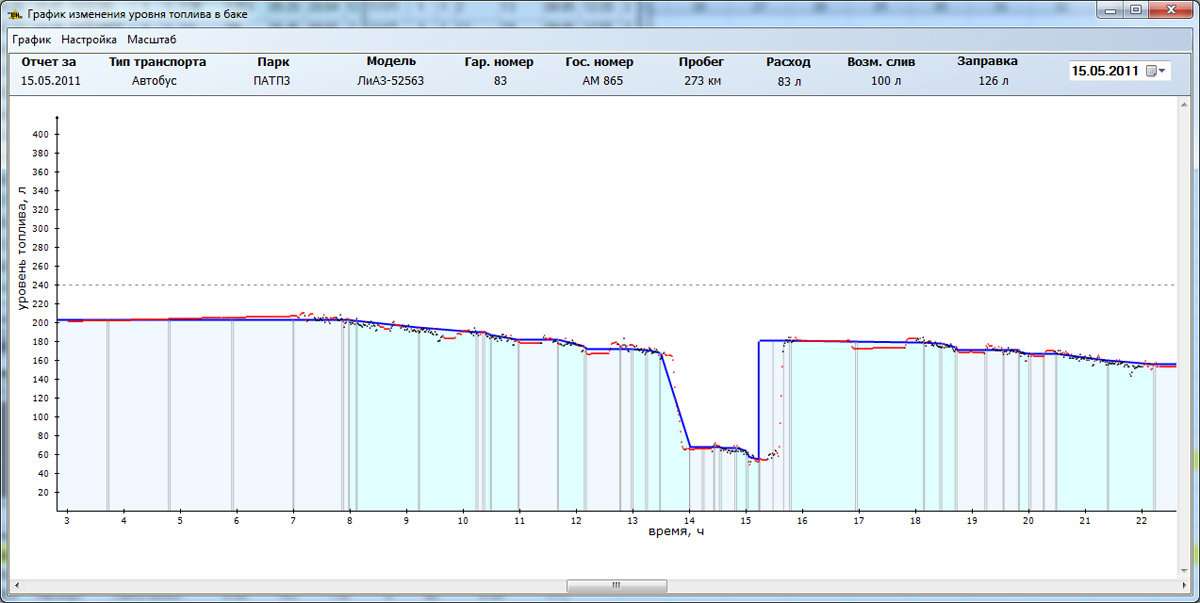
Task: Click the application icon in the title bar
Action: pyautogui.click(x=15, y=15)
